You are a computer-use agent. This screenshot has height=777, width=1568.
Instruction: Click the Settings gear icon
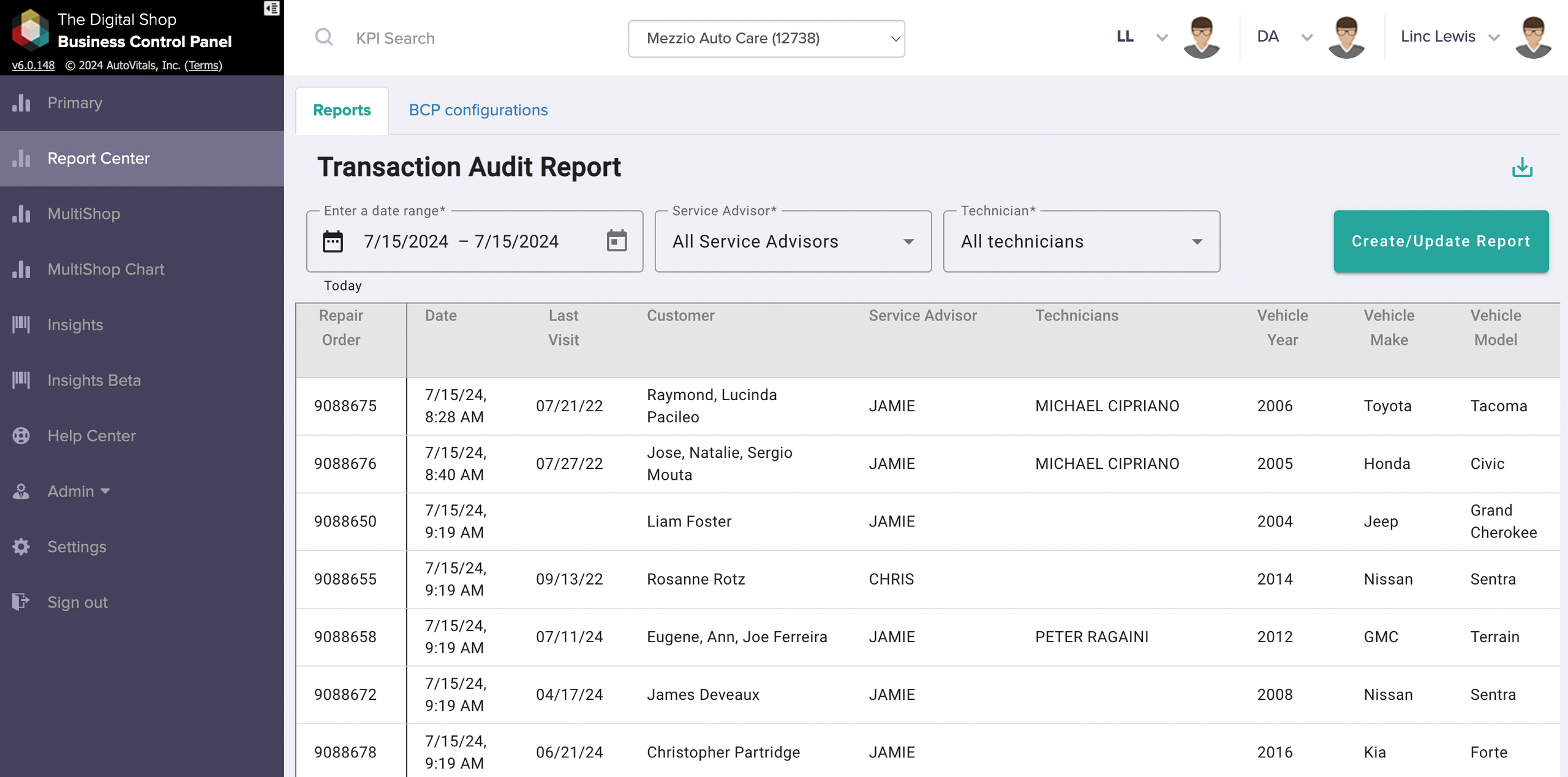coord(21,547)
